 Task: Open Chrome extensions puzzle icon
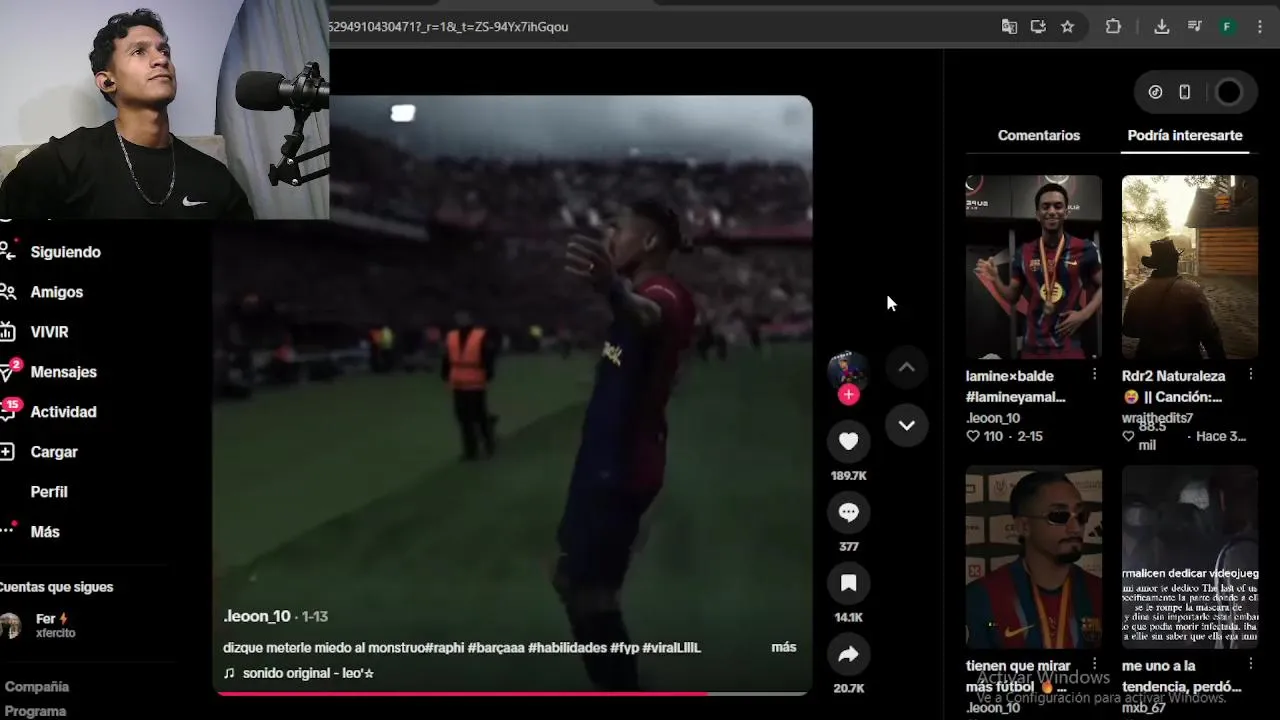point(1113,27)
